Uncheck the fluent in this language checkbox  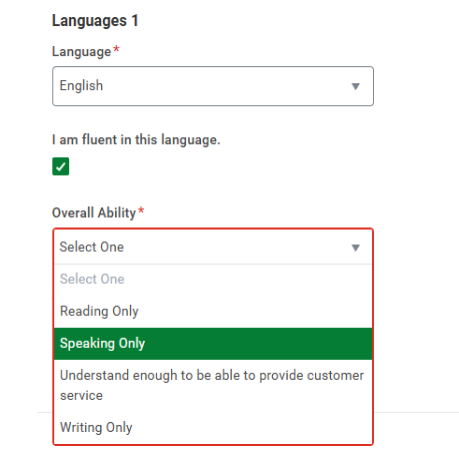[x=61, y=166]
